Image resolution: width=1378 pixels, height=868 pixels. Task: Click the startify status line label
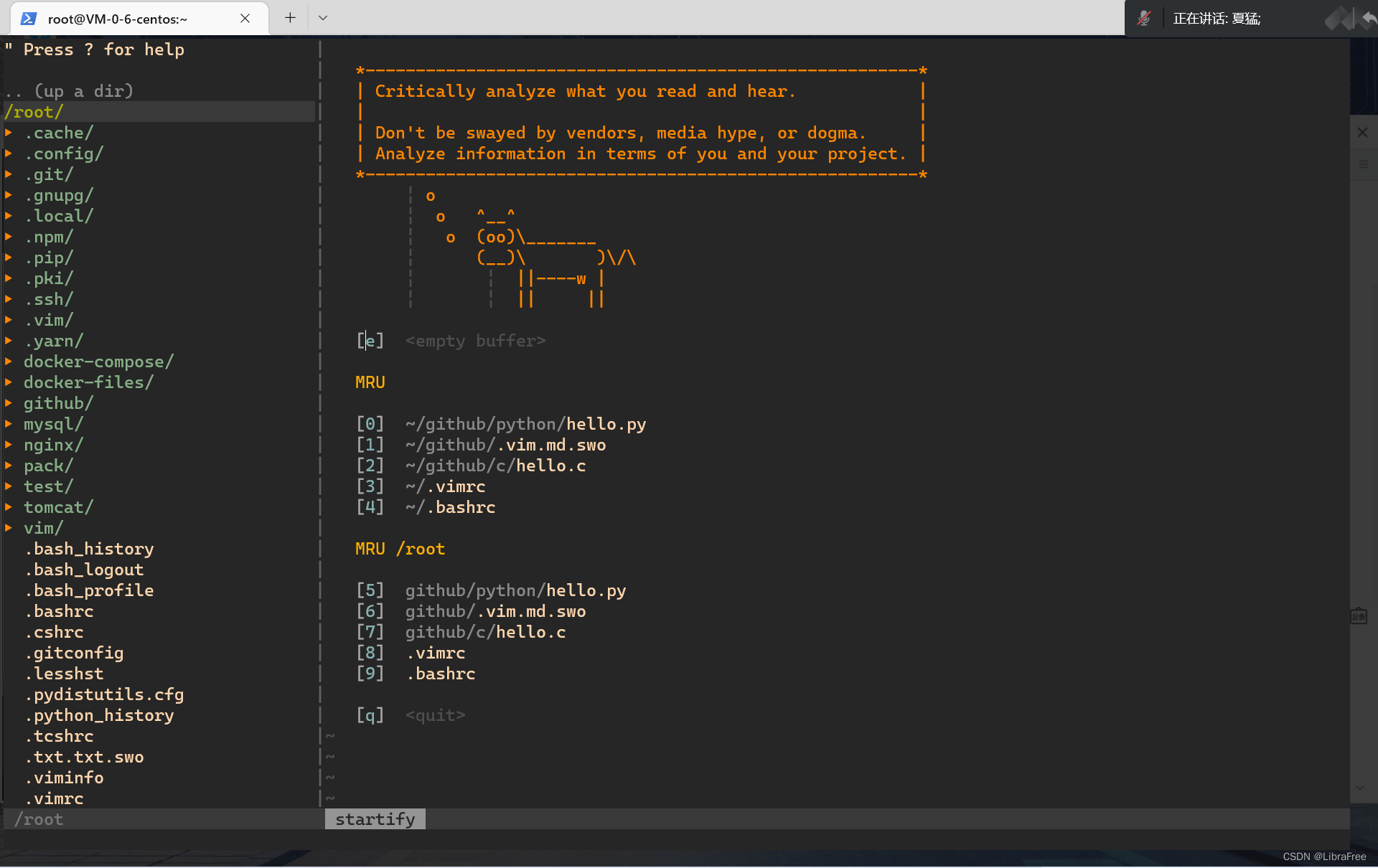(375, 819)
